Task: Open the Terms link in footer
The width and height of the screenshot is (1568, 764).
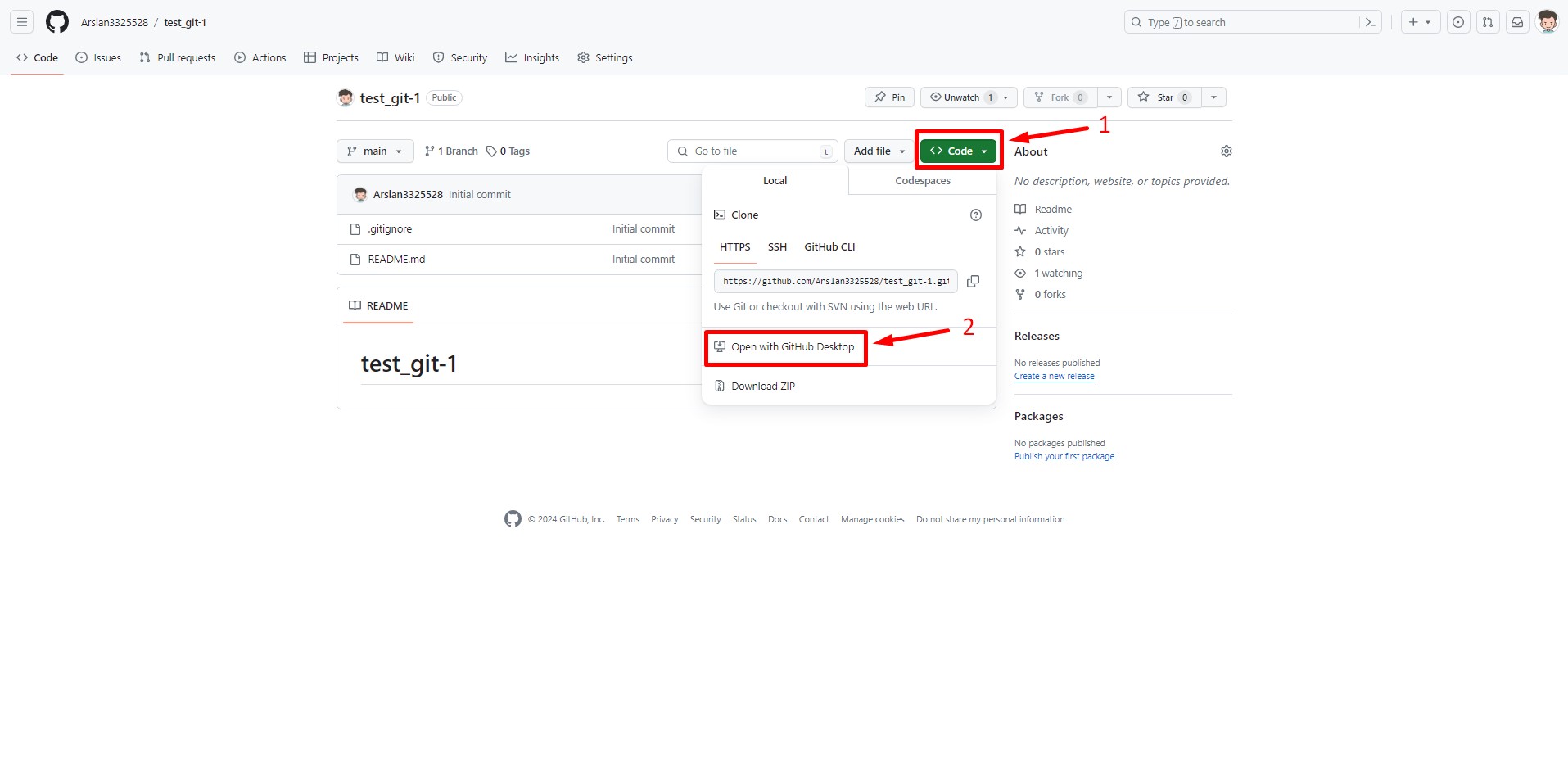Action: coord(628,519)
